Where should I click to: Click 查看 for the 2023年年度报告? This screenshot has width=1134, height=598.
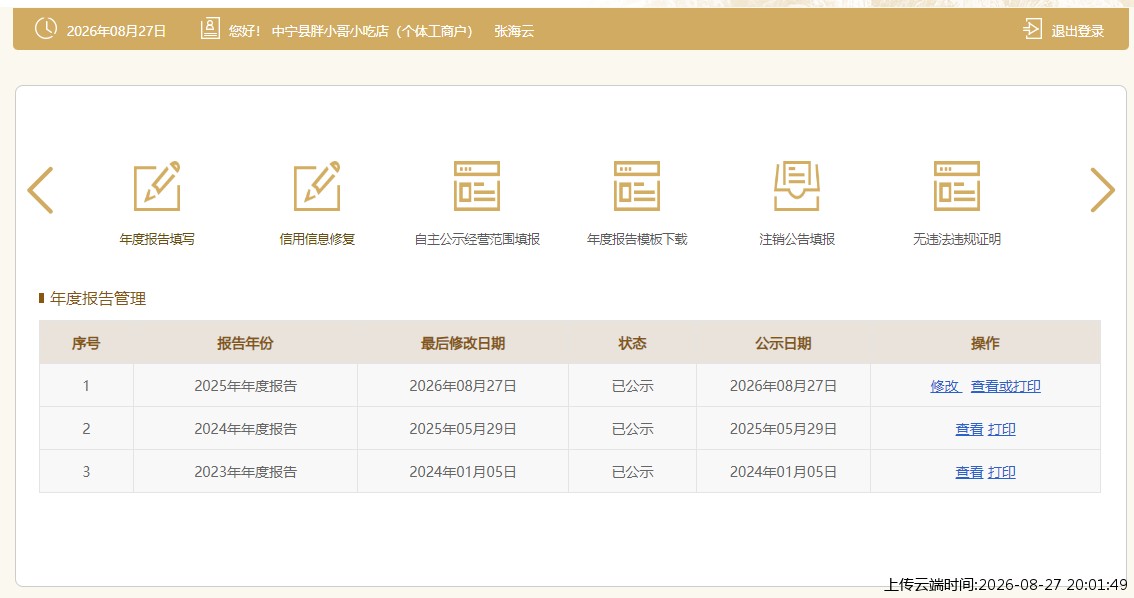click(x=969, y=472)
